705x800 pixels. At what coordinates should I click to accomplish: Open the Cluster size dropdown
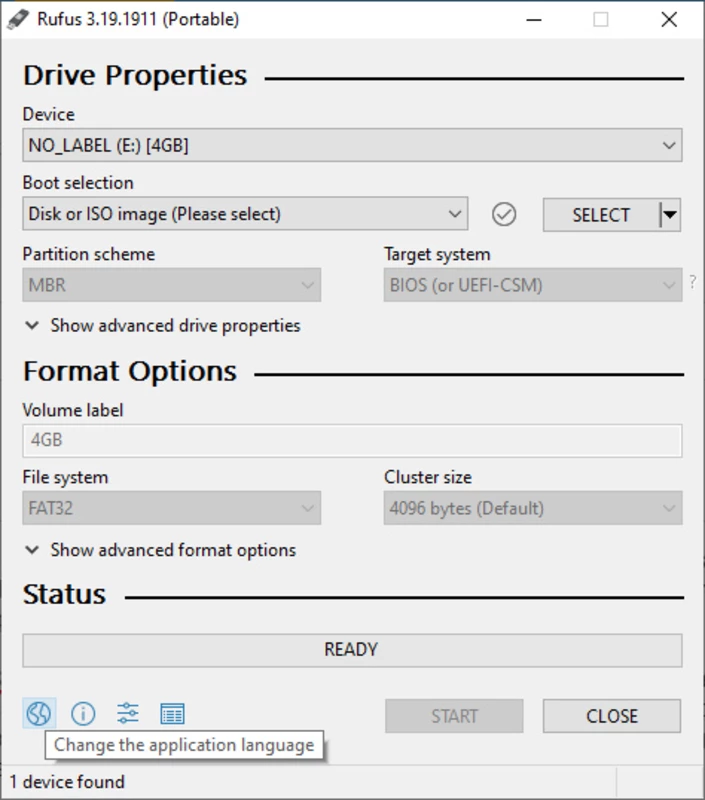[533, 508]
